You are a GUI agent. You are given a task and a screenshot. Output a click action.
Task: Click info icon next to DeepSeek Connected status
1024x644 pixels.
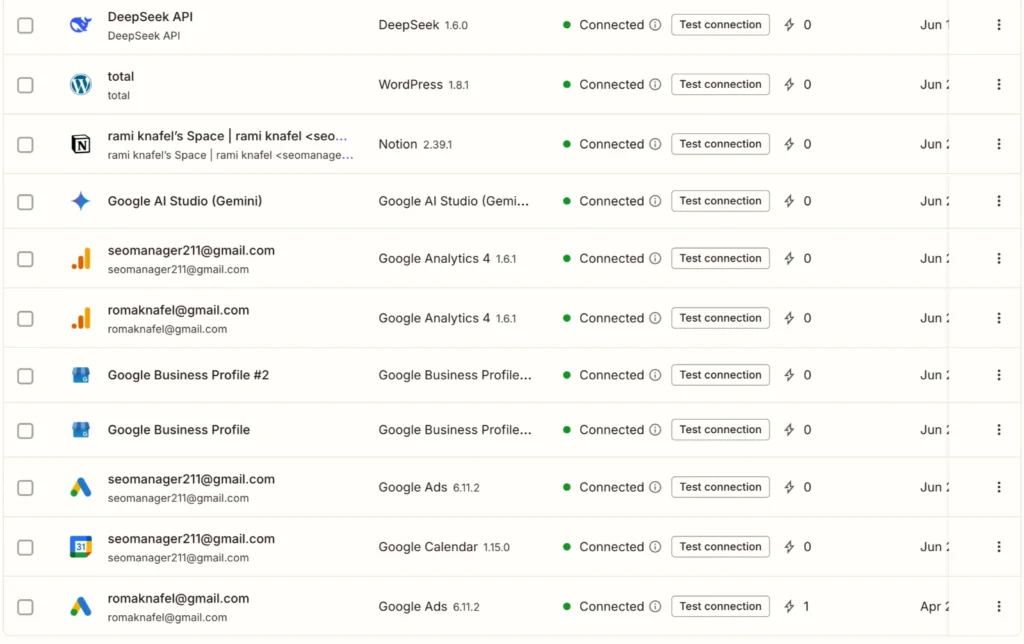(655, 25)
